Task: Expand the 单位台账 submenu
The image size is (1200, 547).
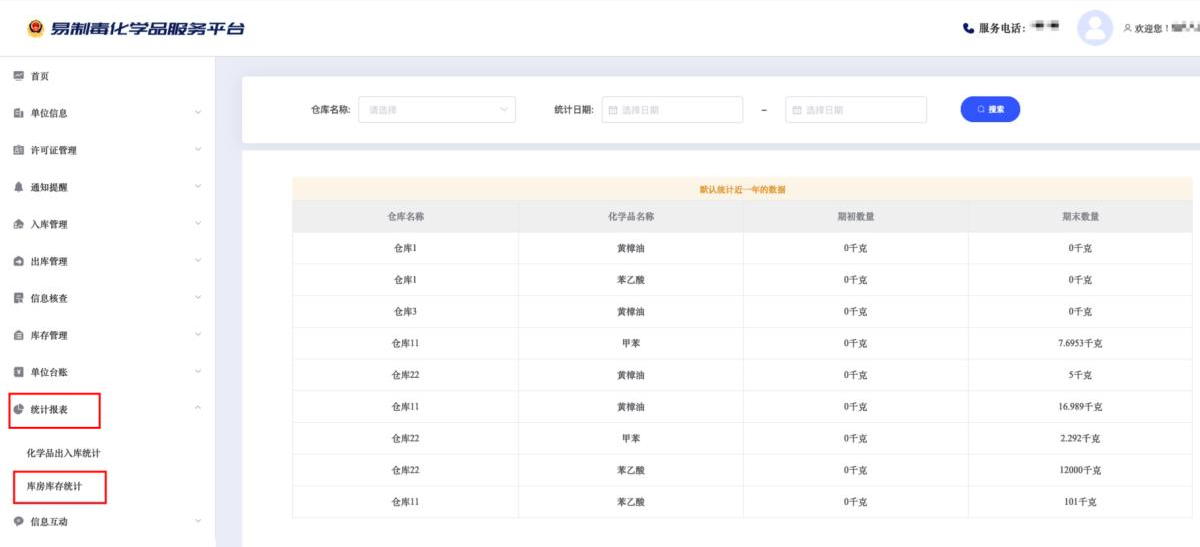Action: [197, 371]
